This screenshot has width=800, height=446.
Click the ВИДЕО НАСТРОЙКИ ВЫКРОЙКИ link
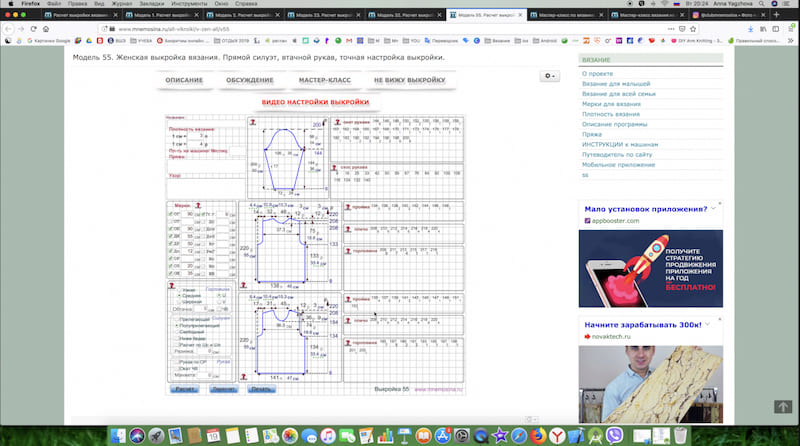pos(315,102)
